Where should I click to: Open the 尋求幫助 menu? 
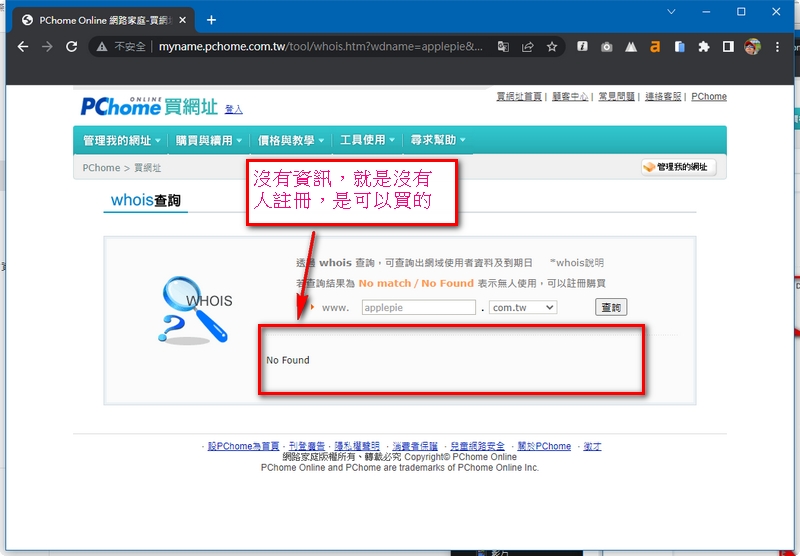pyautogui.click(x=438, y=140)
